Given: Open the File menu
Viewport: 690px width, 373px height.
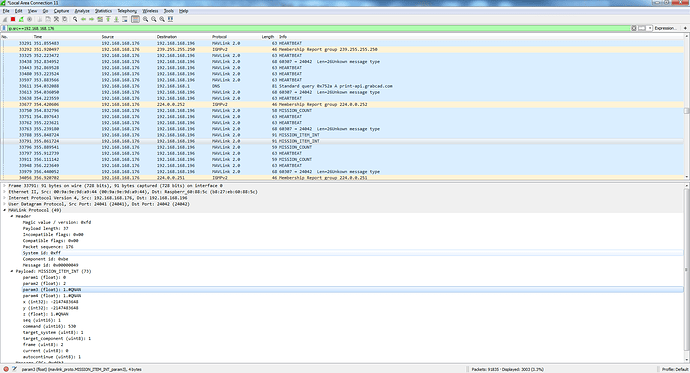Looking at the screenshot, I should tap(6, 11).
